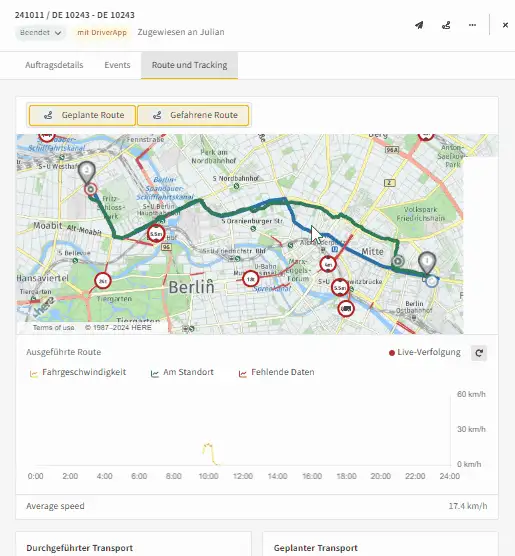The height and width of the screenshot is (556, 515).
Task: Open the Terms of use link on map
Action: (54, 328)
